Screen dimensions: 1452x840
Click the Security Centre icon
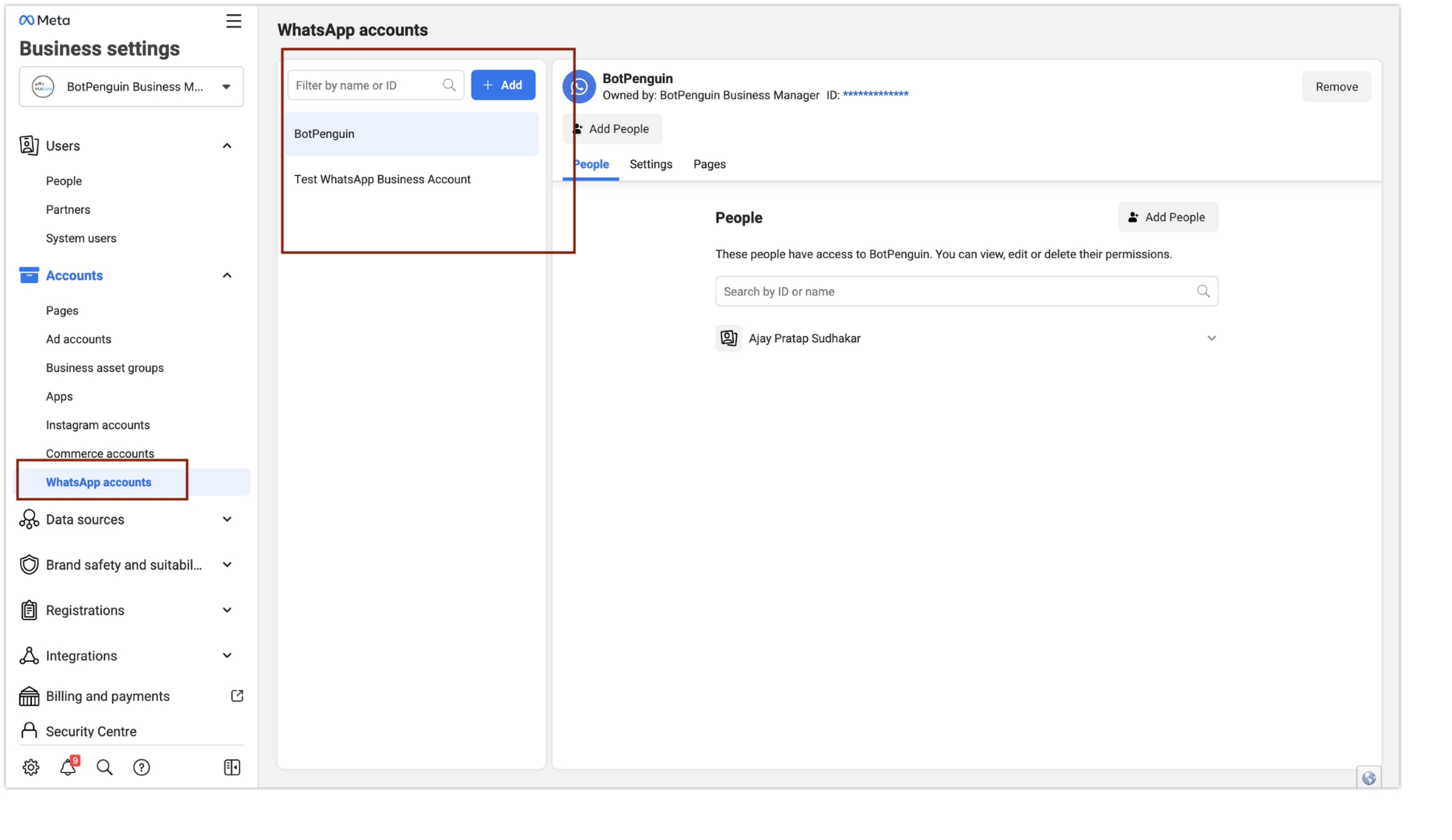[x=29, y=731]
